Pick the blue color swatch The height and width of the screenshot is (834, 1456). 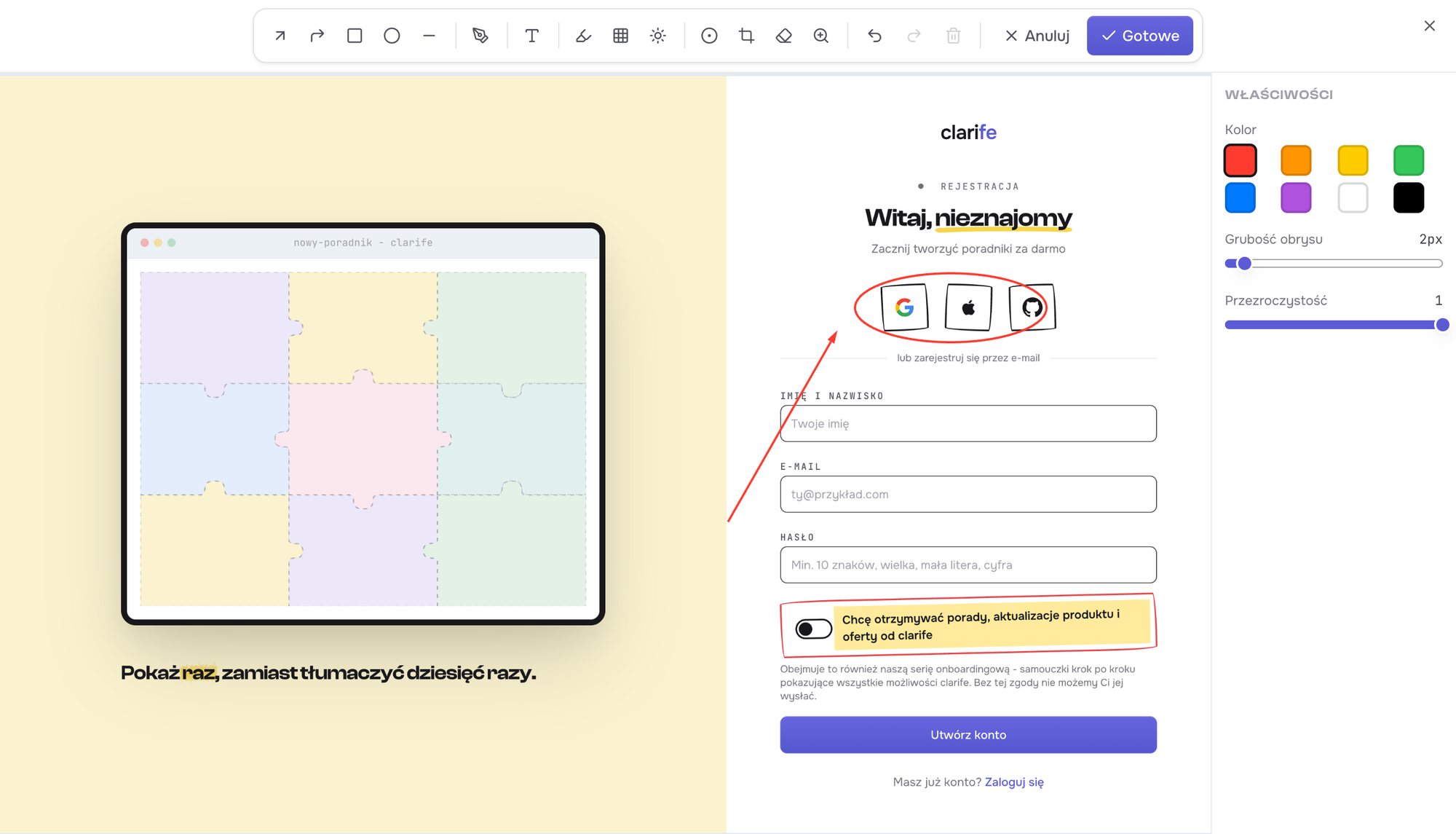coord(1241,197)
